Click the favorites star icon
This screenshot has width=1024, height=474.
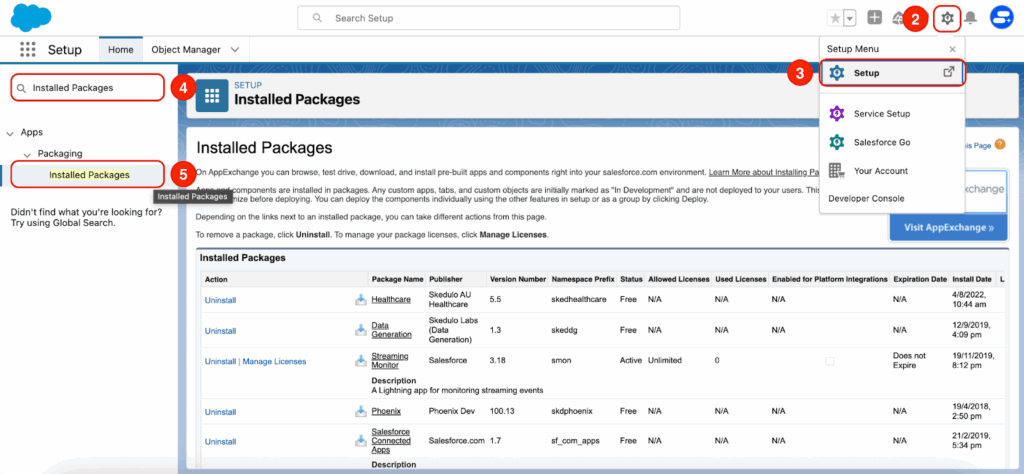click(x=835, y=18)
